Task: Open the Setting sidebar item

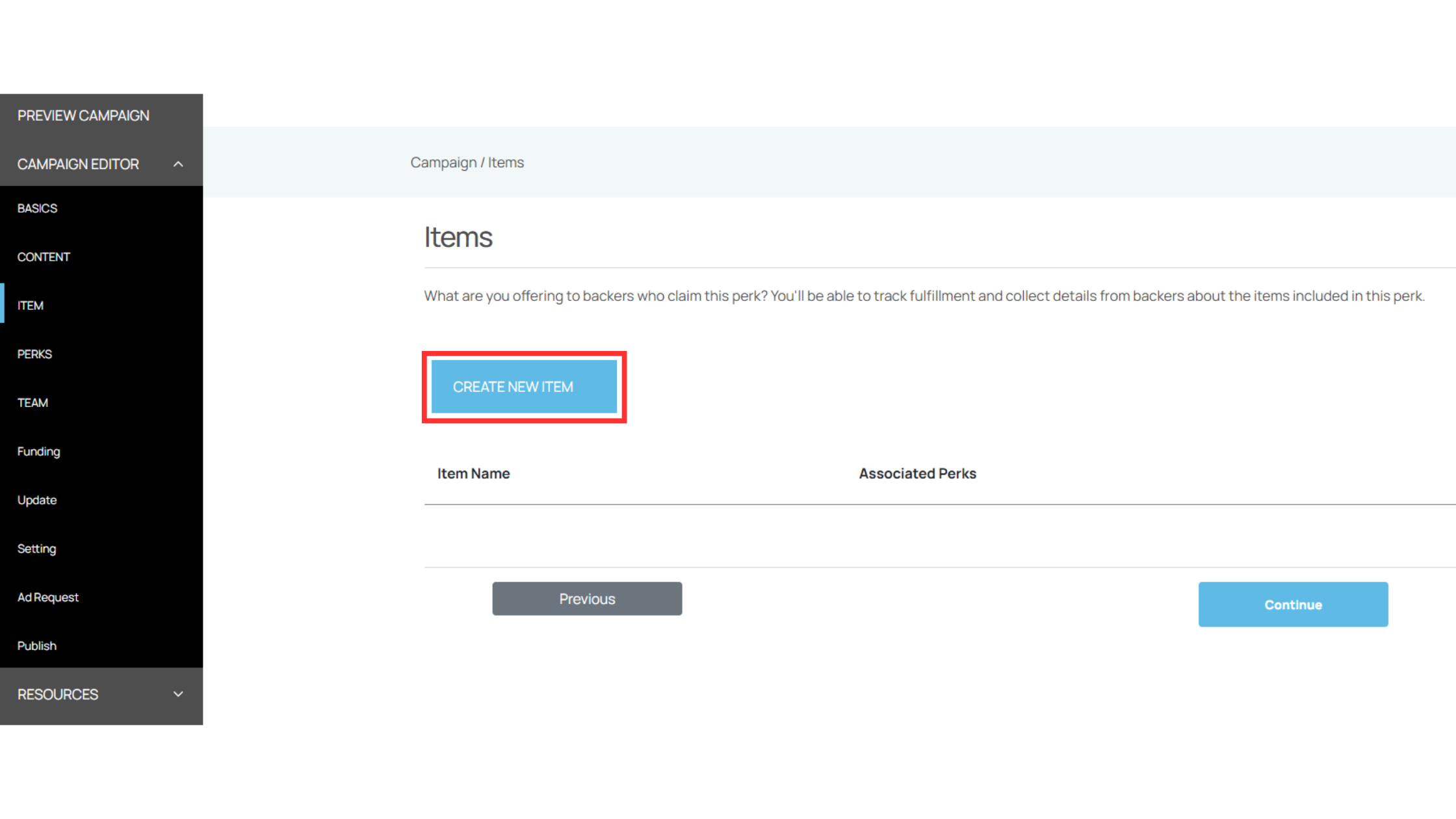Action: pos(36,549)
